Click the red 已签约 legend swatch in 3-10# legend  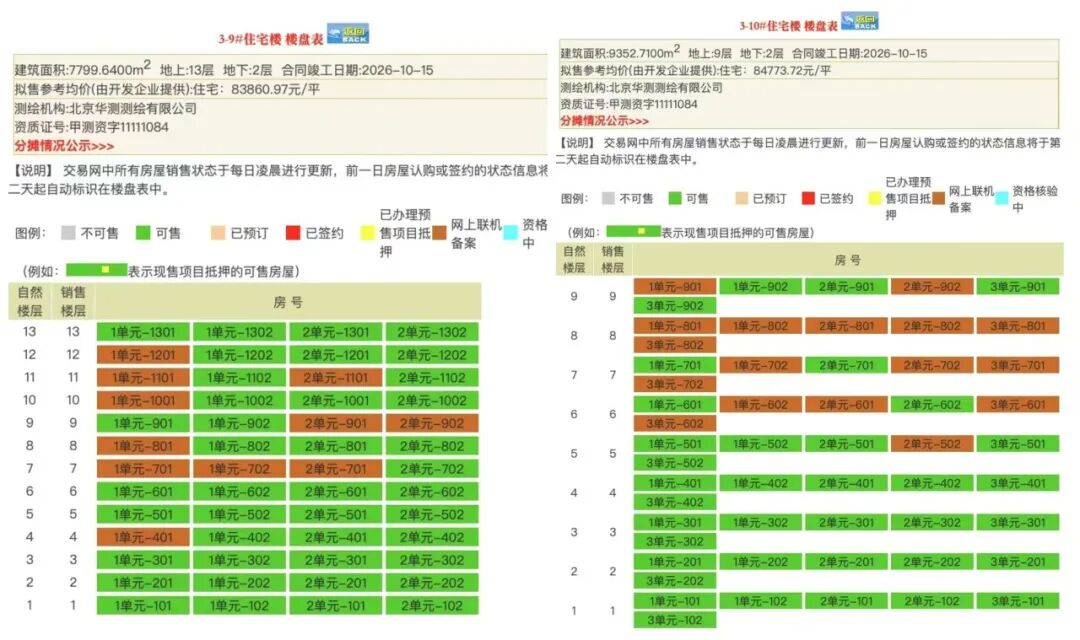(808, 198)
